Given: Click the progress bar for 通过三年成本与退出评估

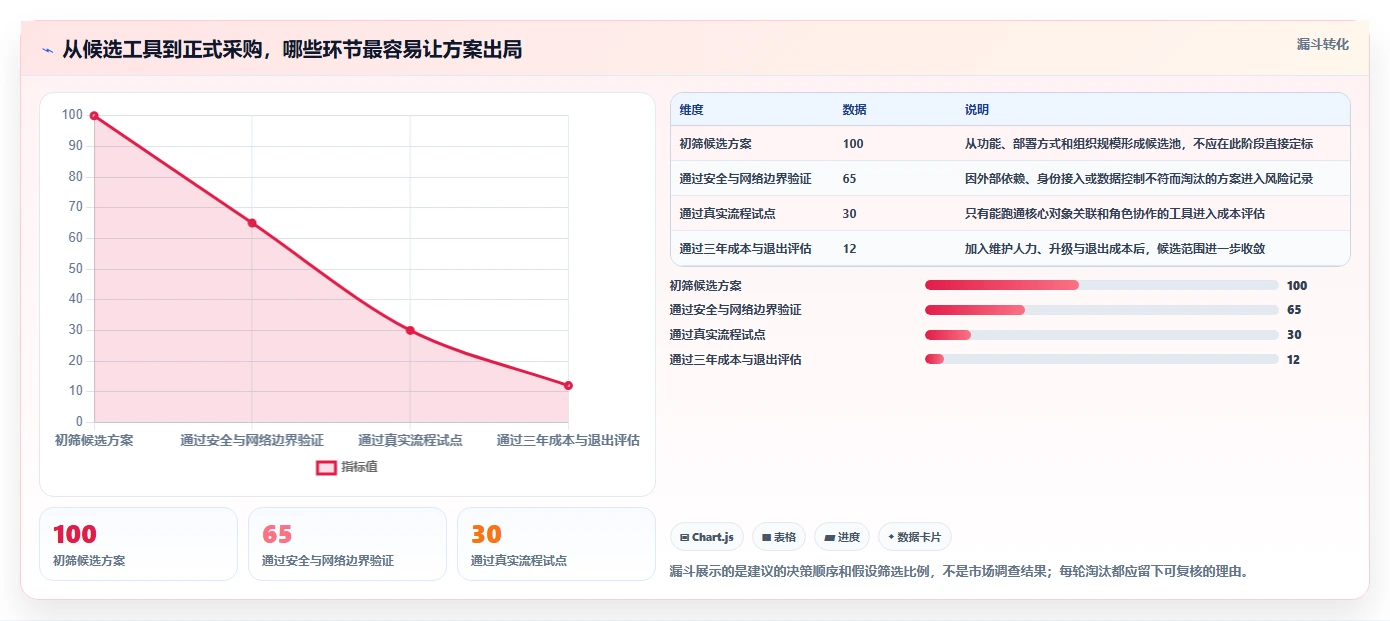Looking at the screenshot, I should pyautogui.click(x=1102, y=359).
